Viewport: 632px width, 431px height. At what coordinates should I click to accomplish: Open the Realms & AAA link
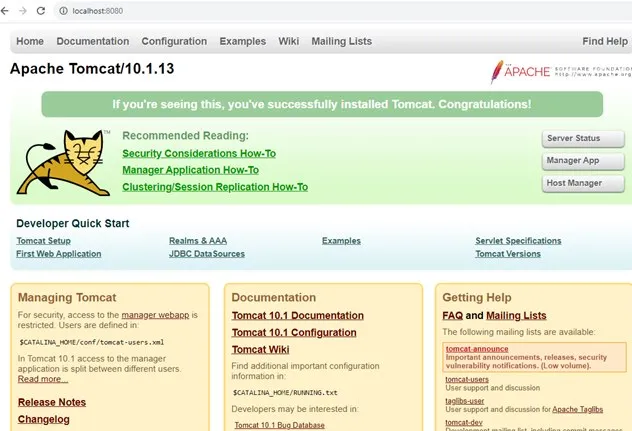pyautogui.click(x=198, y=241)
